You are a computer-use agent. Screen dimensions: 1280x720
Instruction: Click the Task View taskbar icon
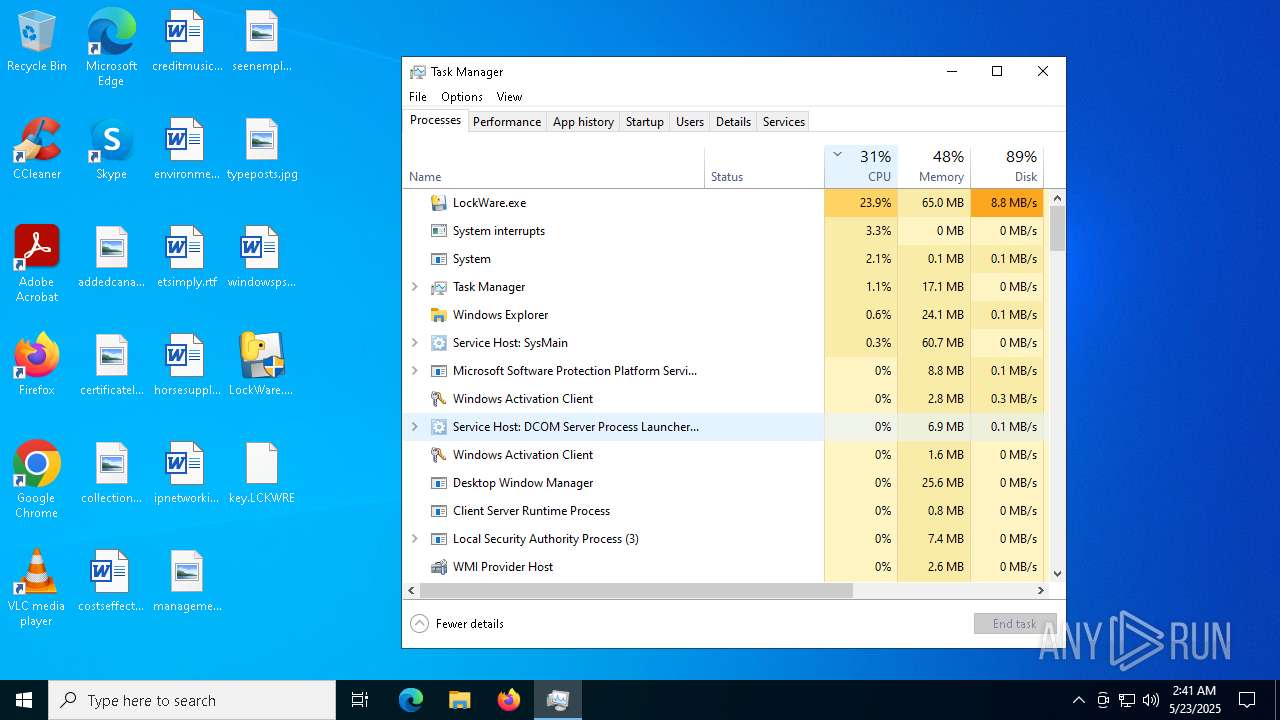point(360,700)
